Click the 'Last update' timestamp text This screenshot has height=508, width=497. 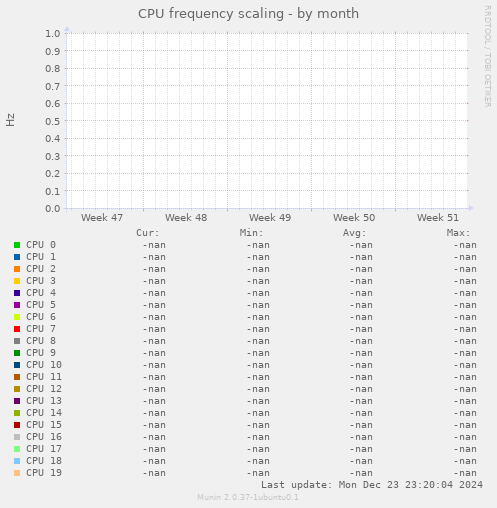point(372,485)
